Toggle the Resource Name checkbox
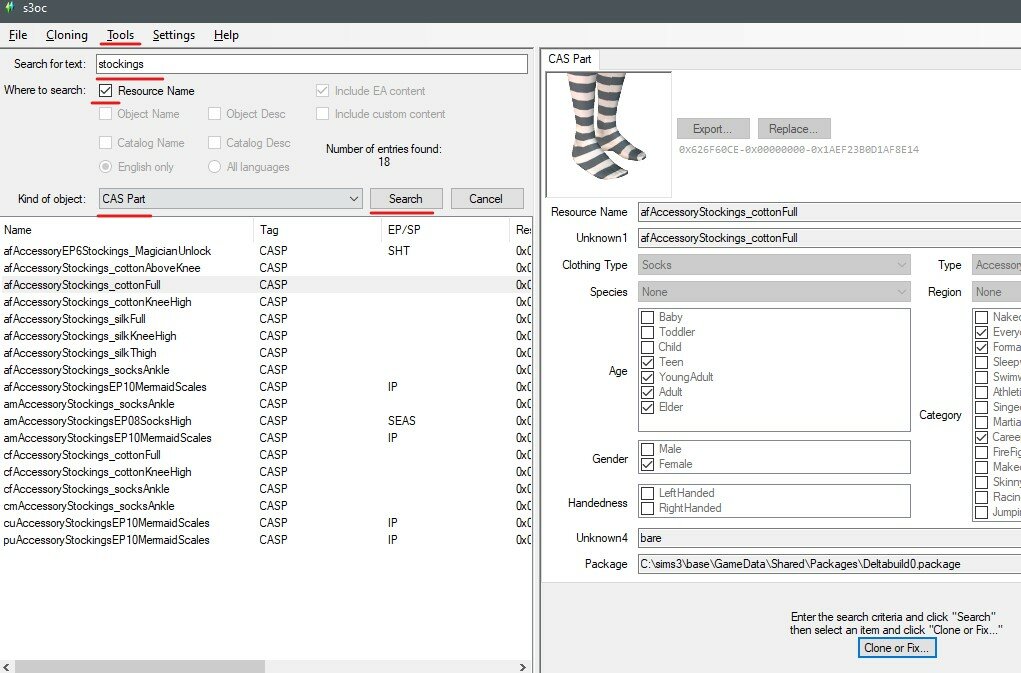The width and height of the screenshot is (1021, 673). [105, 90]
